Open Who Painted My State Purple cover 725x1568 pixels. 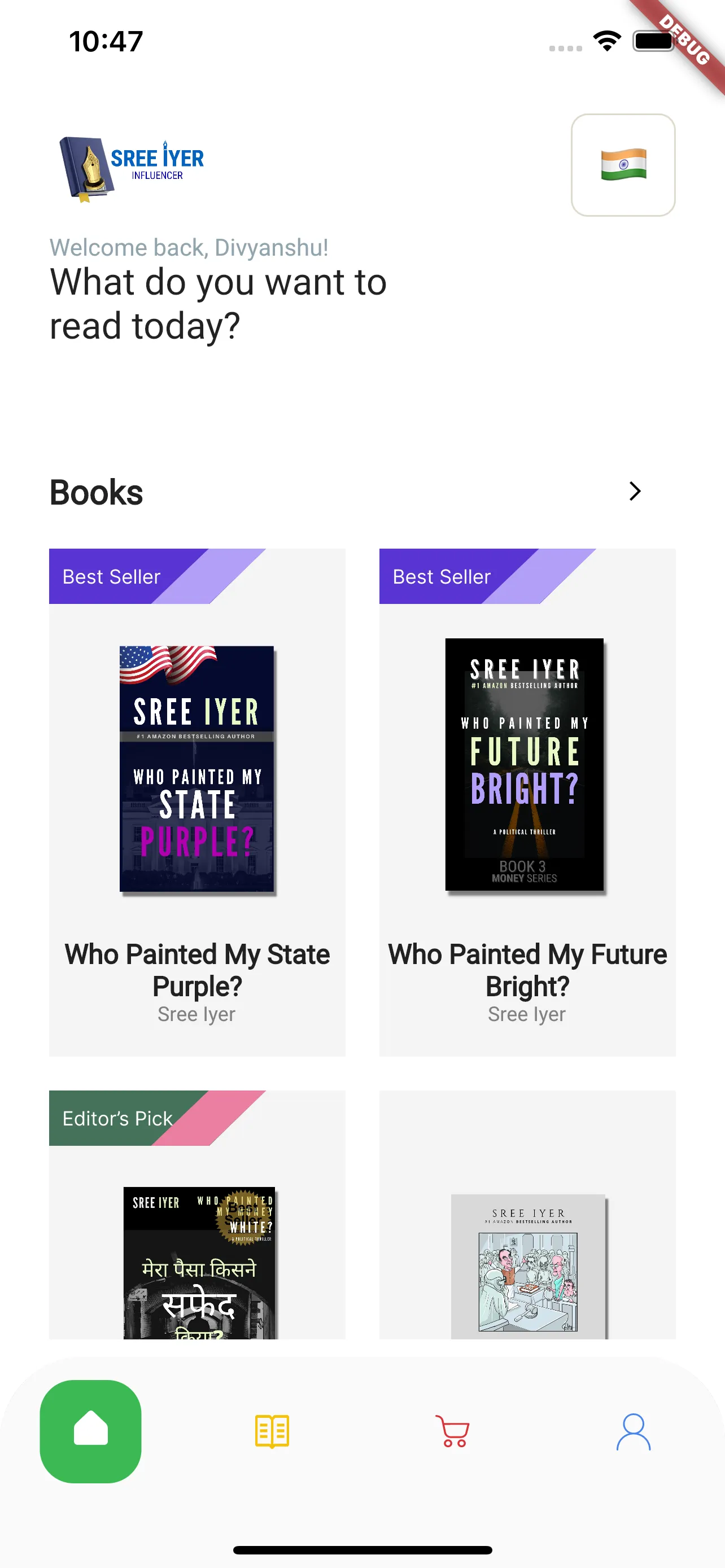click(x=197, y=769)
